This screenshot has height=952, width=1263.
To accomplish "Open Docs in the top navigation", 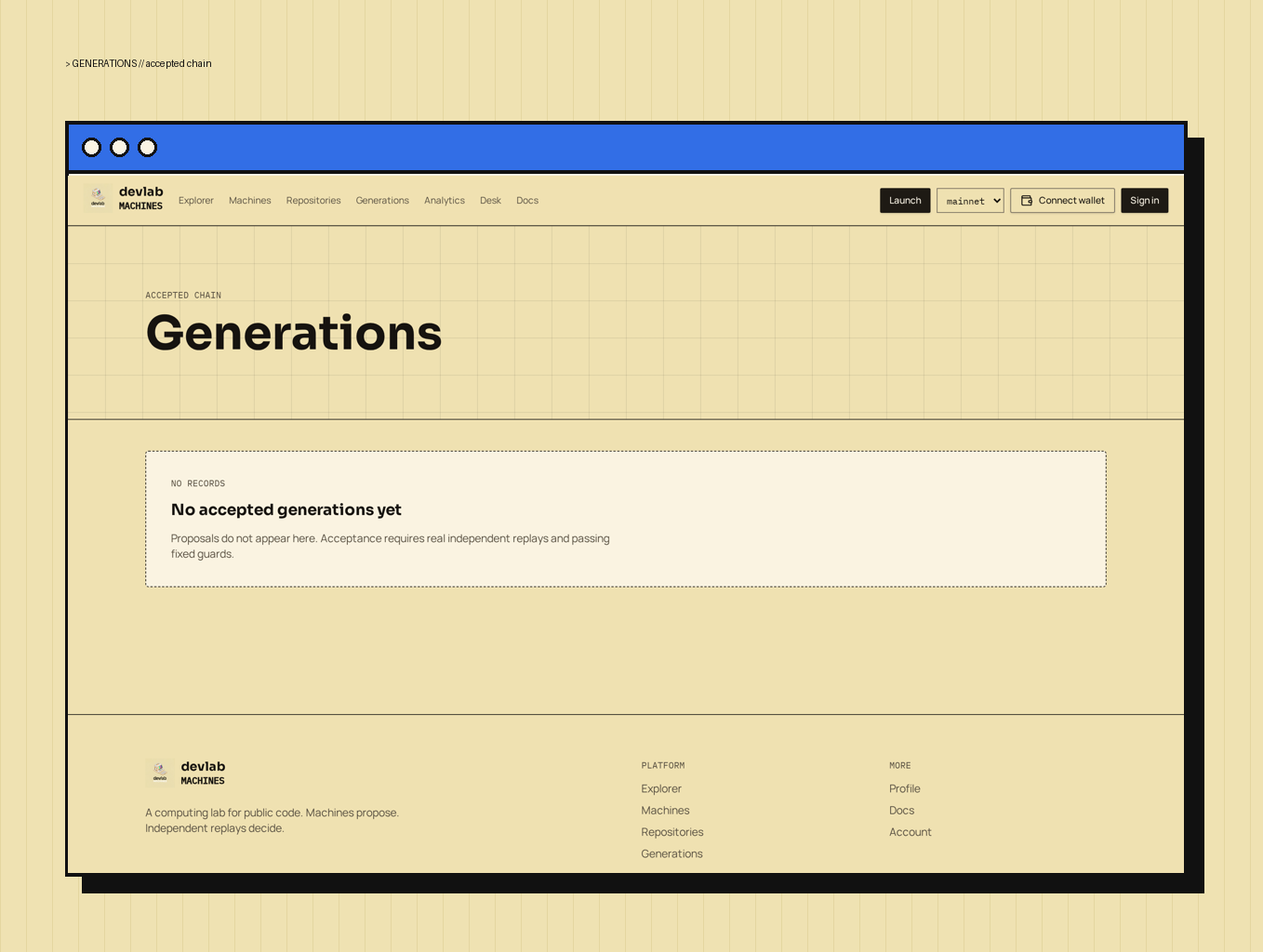I will [527, 201].
